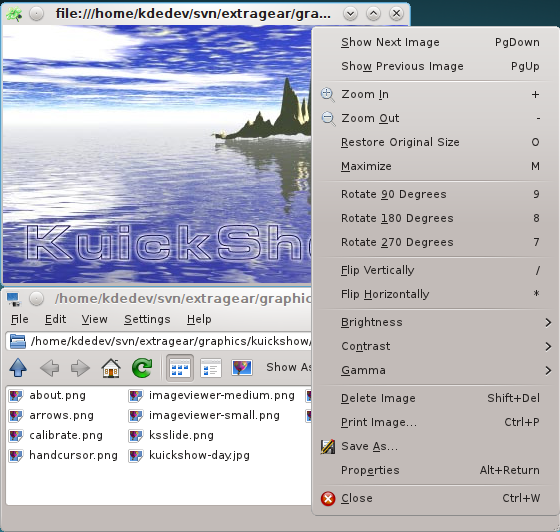Select the file name kuickshow-day.jpg
The height and width of the screenshot is (532, 560).
199,456
